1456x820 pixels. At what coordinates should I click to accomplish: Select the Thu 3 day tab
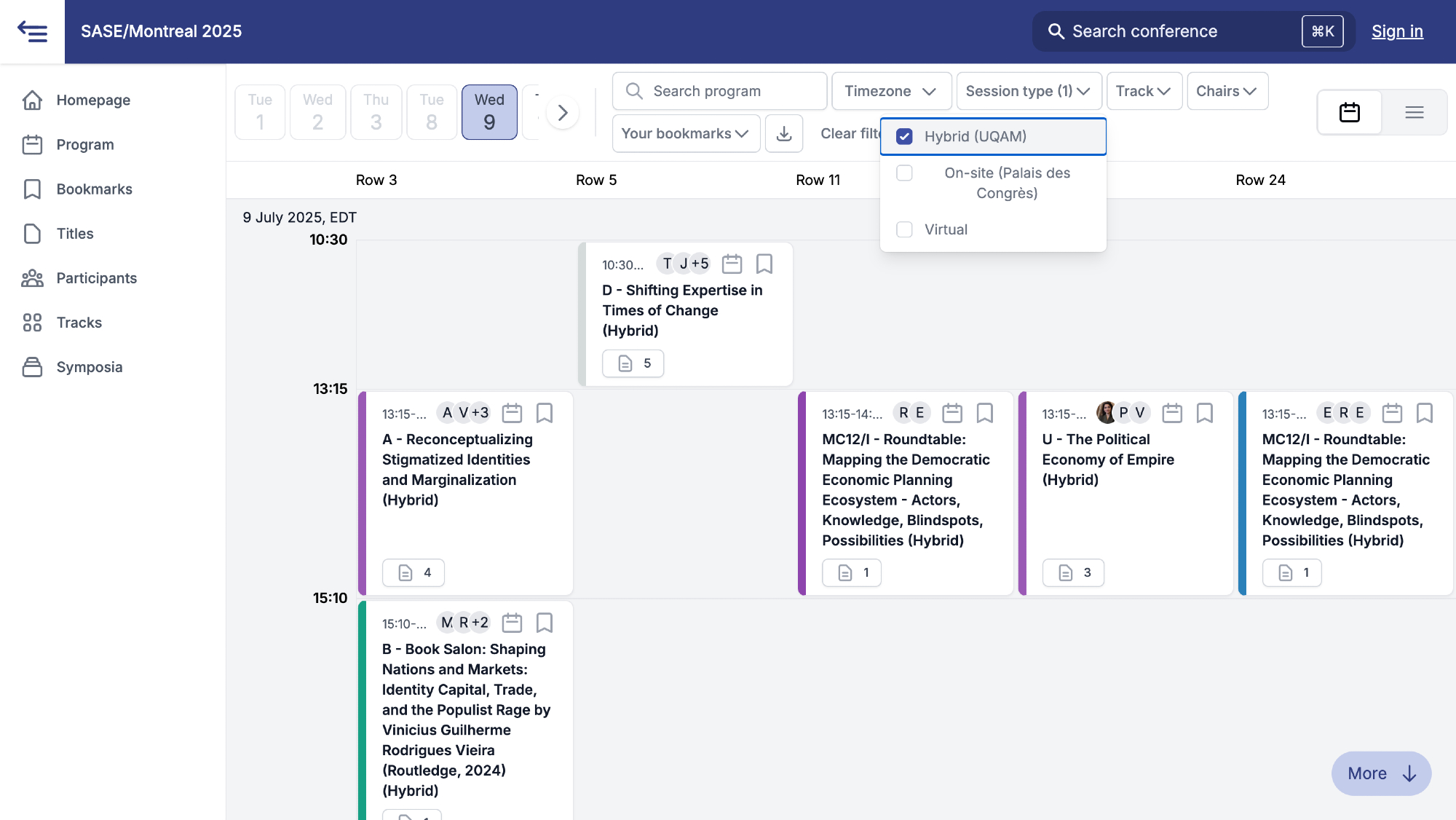(x=376, y=112)
